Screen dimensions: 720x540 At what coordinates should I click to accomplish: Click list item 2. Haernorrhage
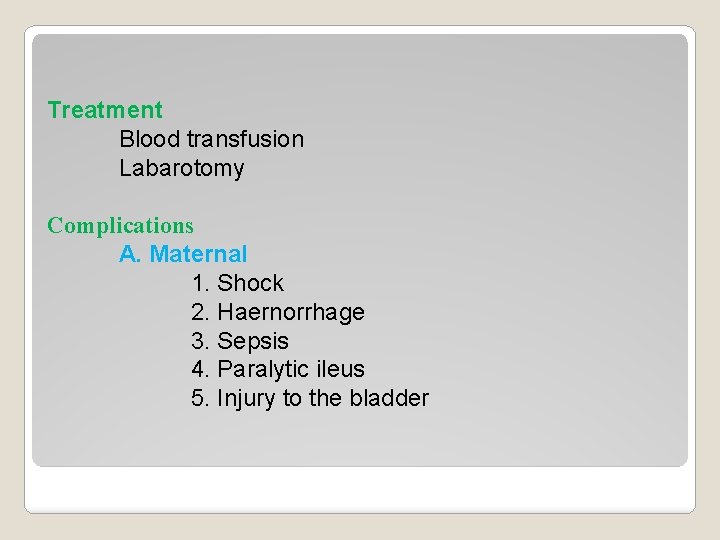[x=278, y=312]
